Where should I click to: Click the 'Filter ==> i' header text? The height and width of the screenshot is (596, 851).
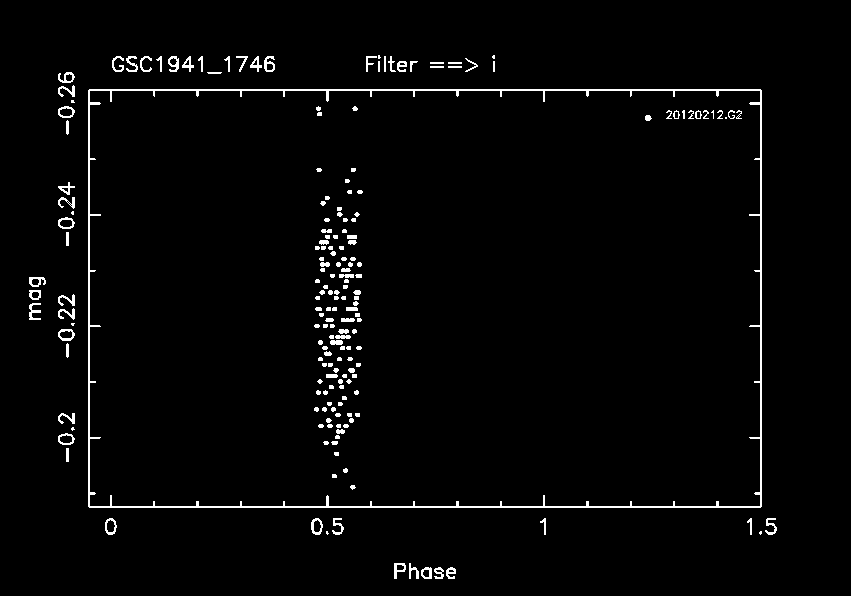431,66
